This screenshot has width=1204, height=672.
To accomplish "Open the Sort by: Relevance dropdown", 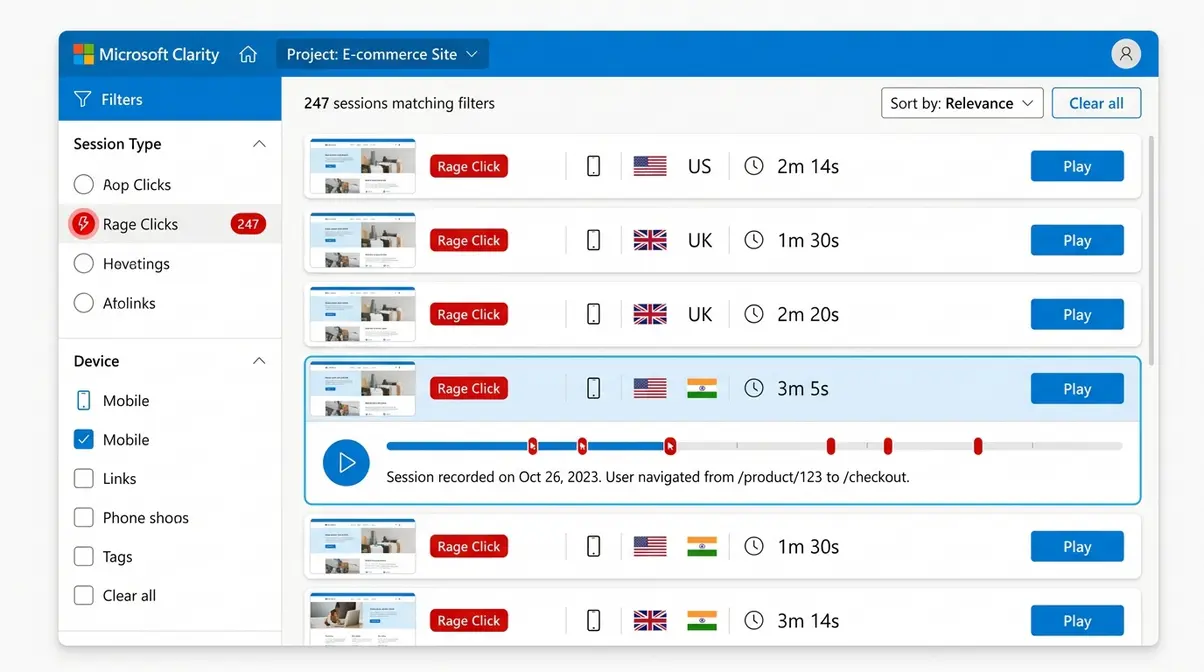I will coord(962,103).
